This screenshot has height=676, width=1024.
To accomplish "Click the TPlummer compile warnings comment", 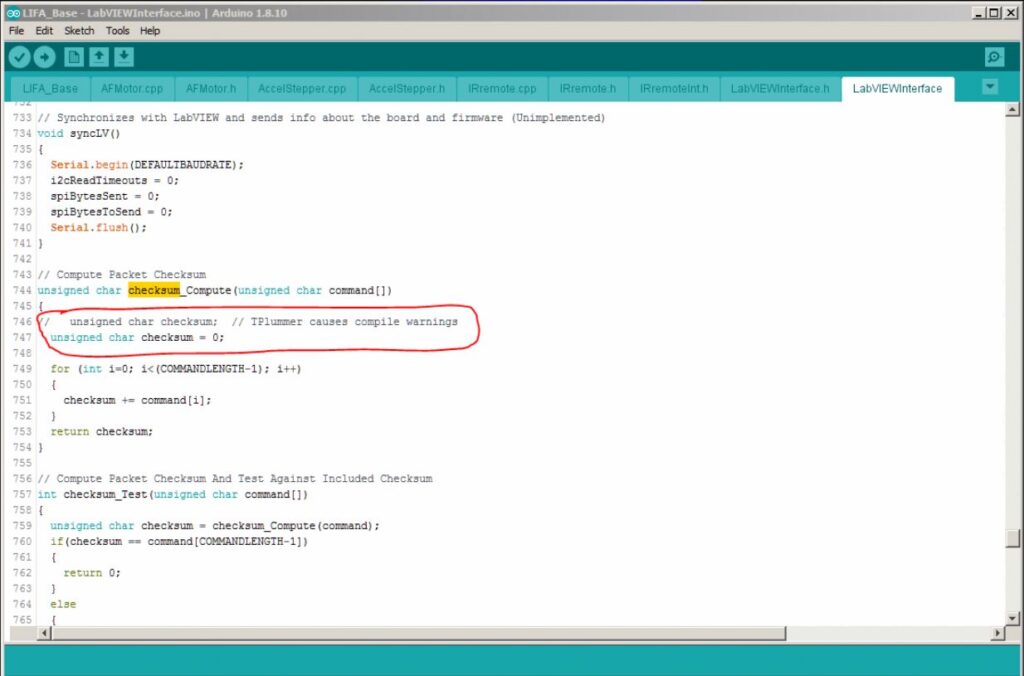I will [345, 321].
